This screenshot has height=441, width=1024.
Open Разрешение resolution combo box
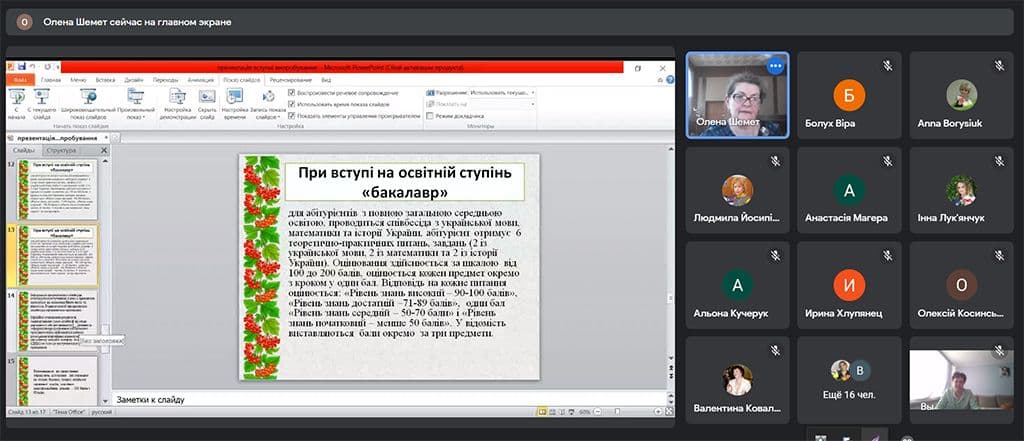pyautogui.click(x=502, y=93)
